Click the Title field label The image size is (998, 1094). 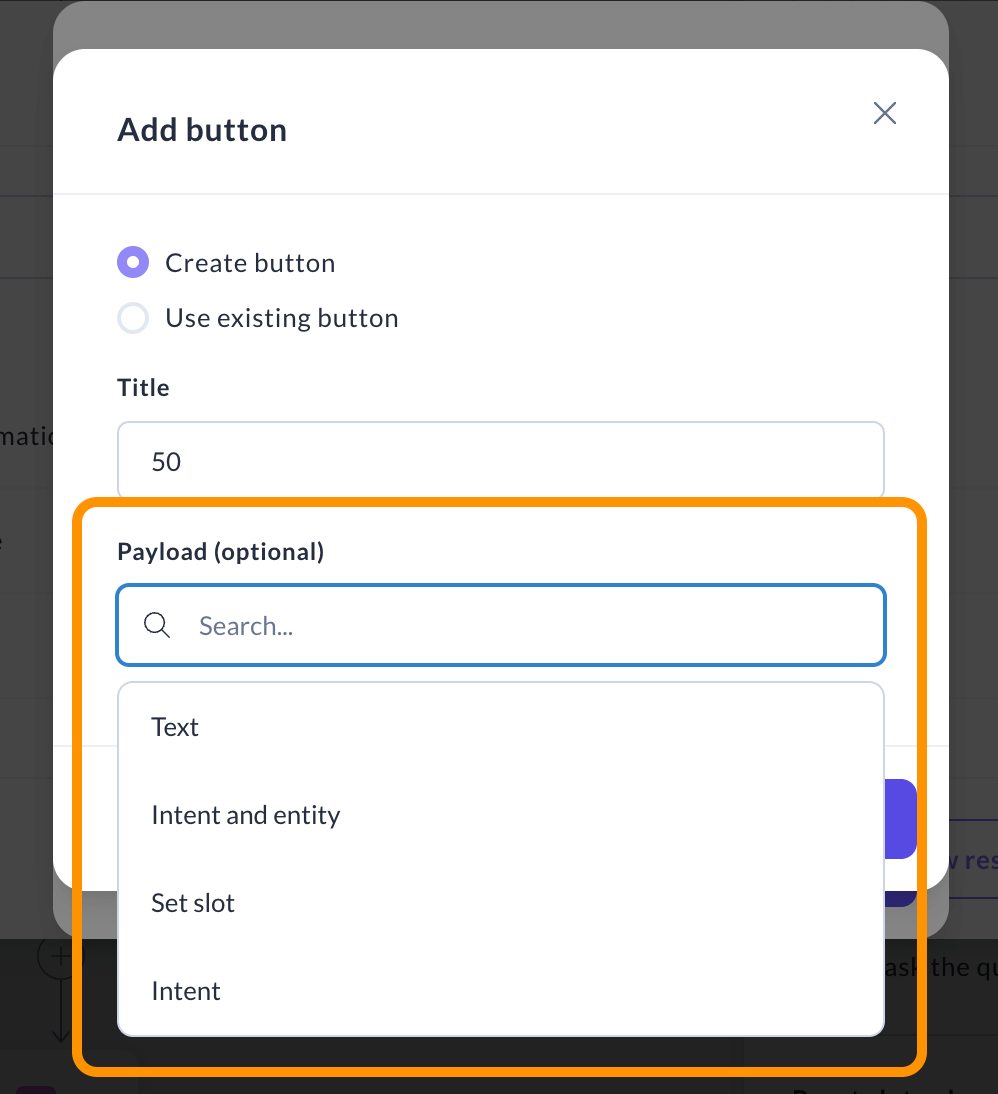tap(144, 387)
